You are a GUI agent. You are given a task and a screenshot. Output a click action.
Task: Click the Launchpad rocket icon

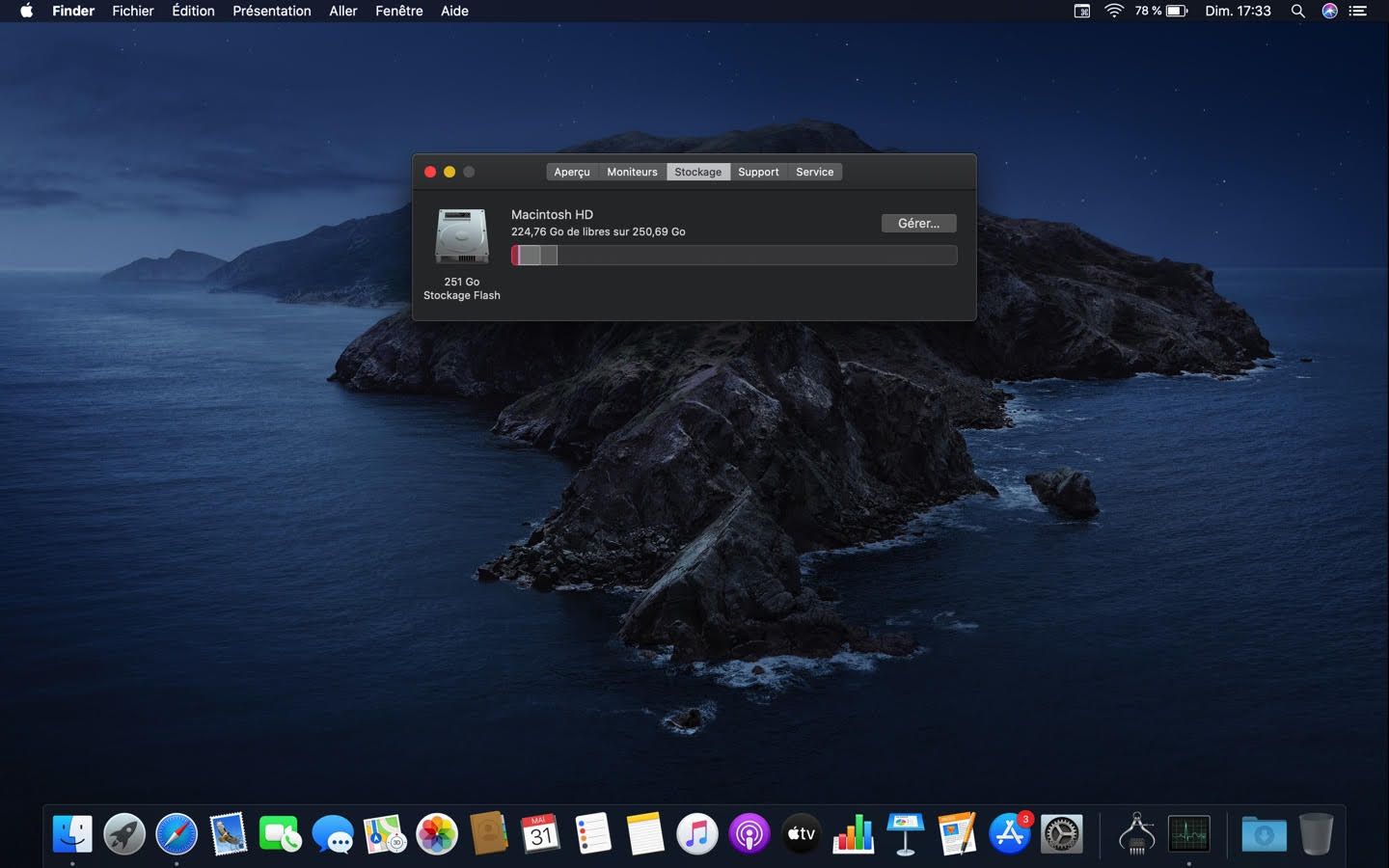(x=124, y=834)
